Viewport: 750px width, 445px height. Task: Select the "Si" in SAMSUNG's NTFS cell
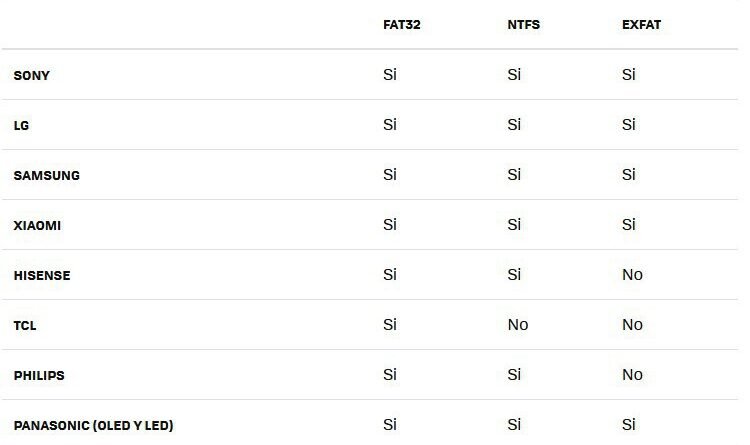click(514, 175)
